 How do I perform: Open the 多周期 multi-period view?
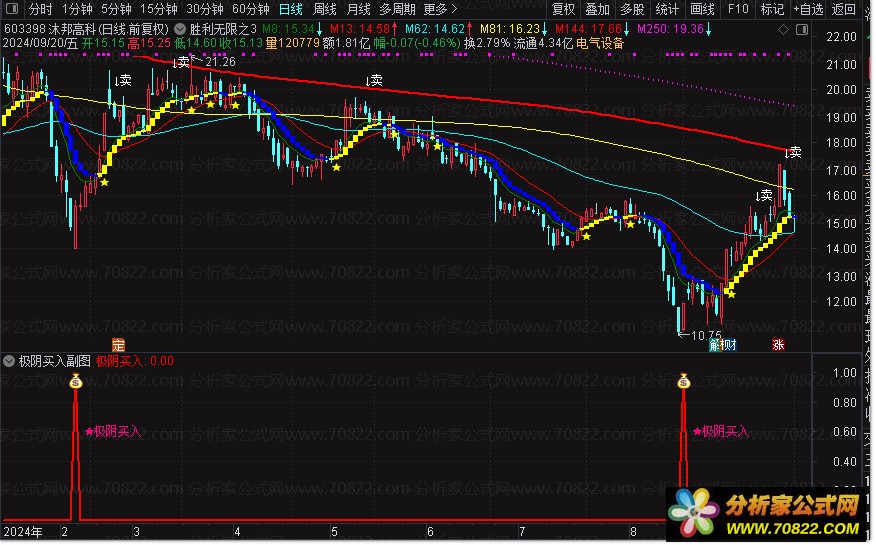(x=397, y=9)
